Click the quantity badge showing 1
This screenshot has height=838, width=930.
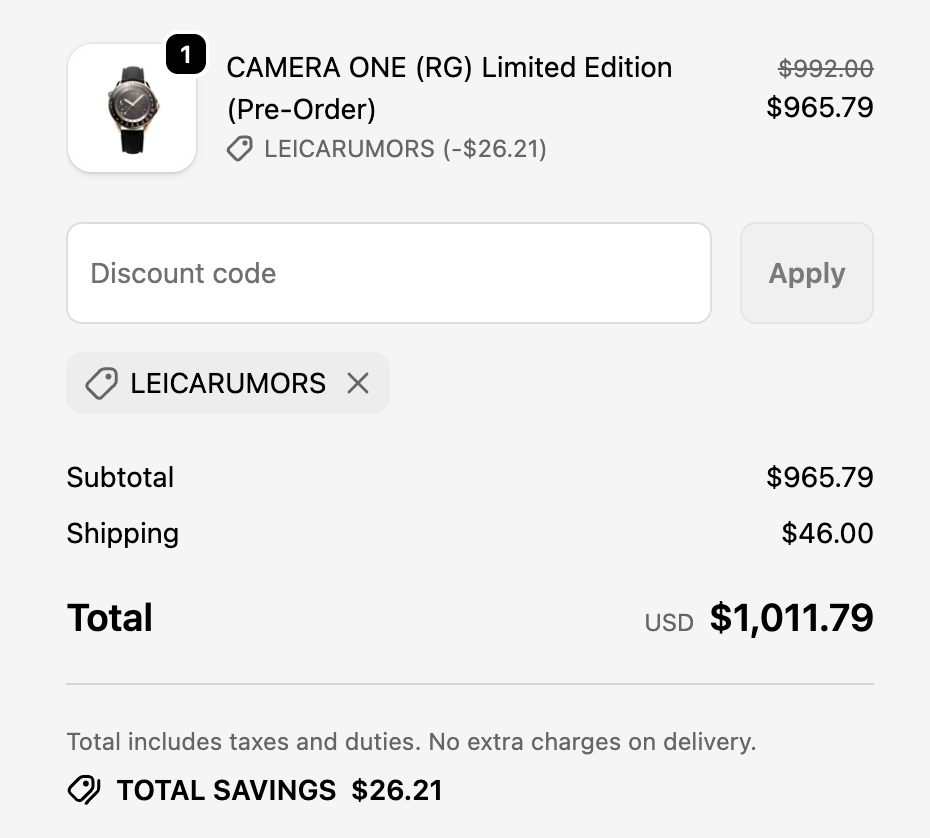(185, 55)
